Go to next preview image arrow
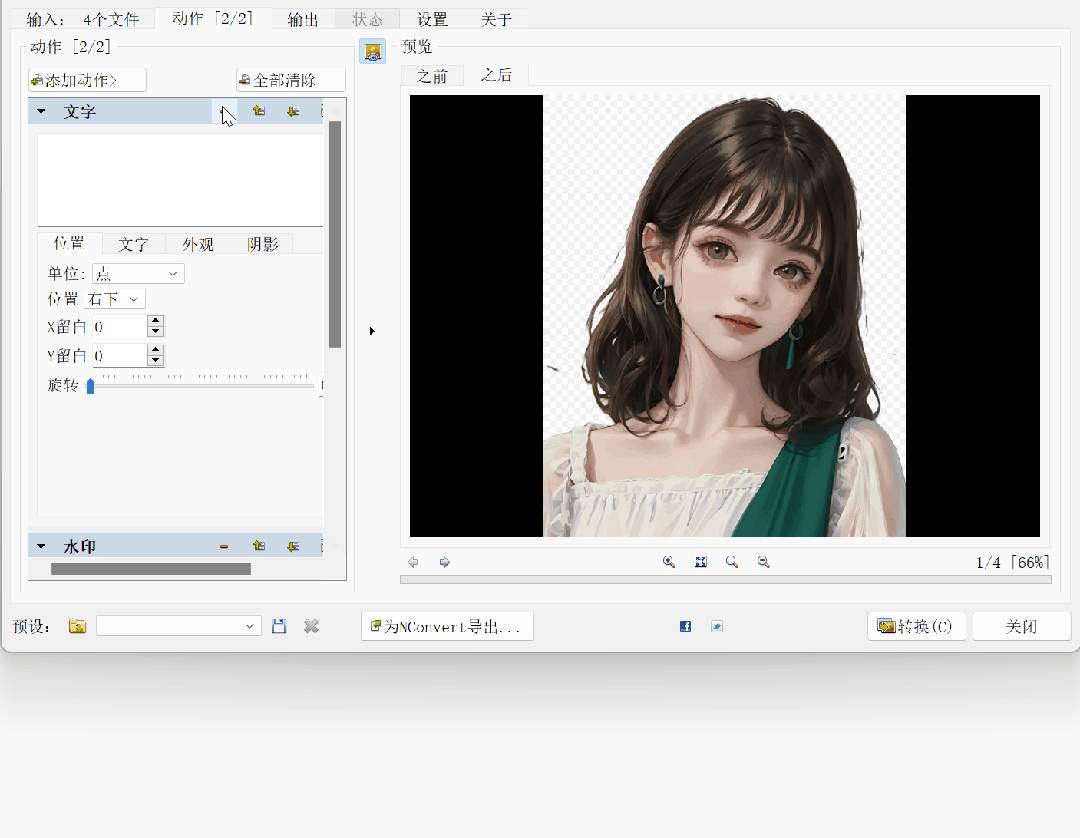The height and width of the screenshot is (838, 1080). [x=445, y=563]
